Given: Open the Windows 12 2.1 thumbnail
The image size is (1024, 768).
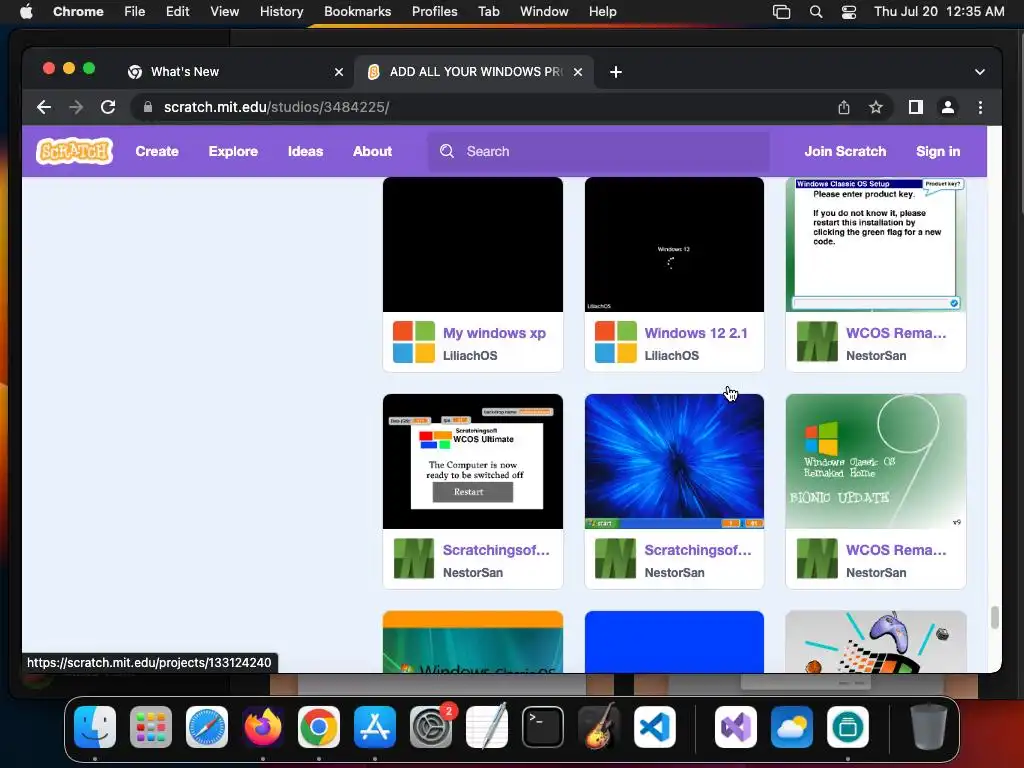Looking at the screenshot, I should tap(674, 244).
